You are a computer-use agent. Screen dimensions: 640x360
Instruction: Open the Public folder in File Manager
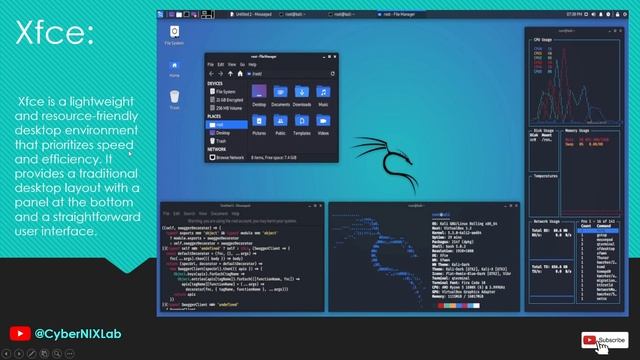point(280,124)
